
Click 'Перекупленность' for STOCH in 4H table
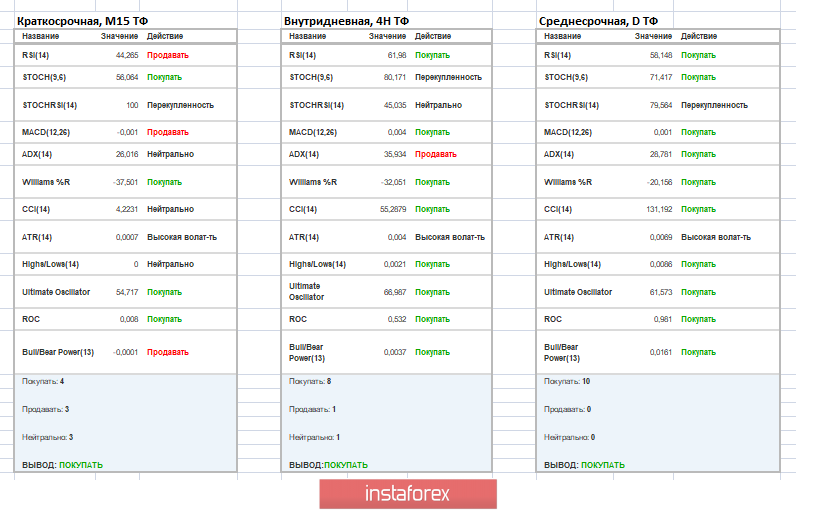pyautogui.click(x=448, y=77)
